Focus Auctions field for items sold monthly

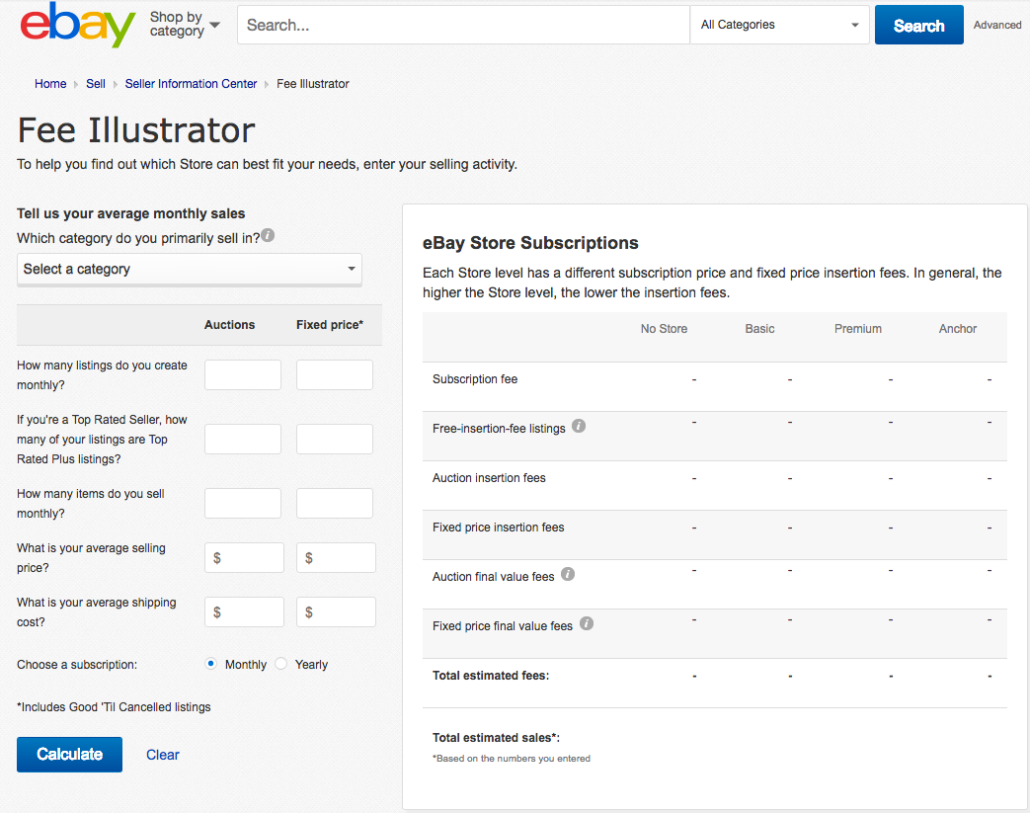pos(243,504)
